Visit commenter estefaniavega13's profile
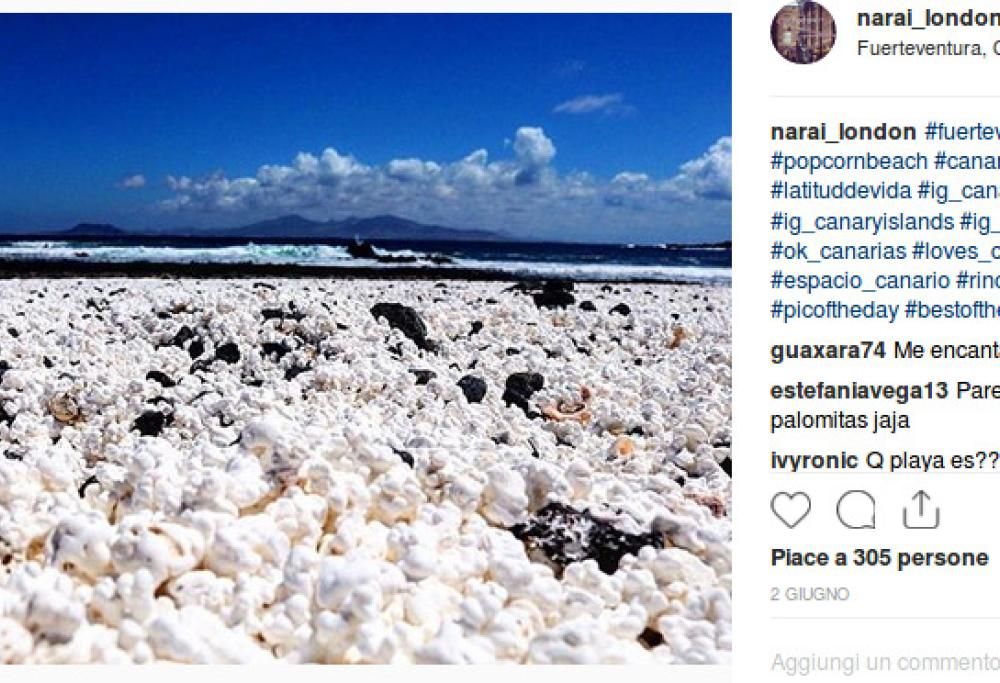 (859, 390)
